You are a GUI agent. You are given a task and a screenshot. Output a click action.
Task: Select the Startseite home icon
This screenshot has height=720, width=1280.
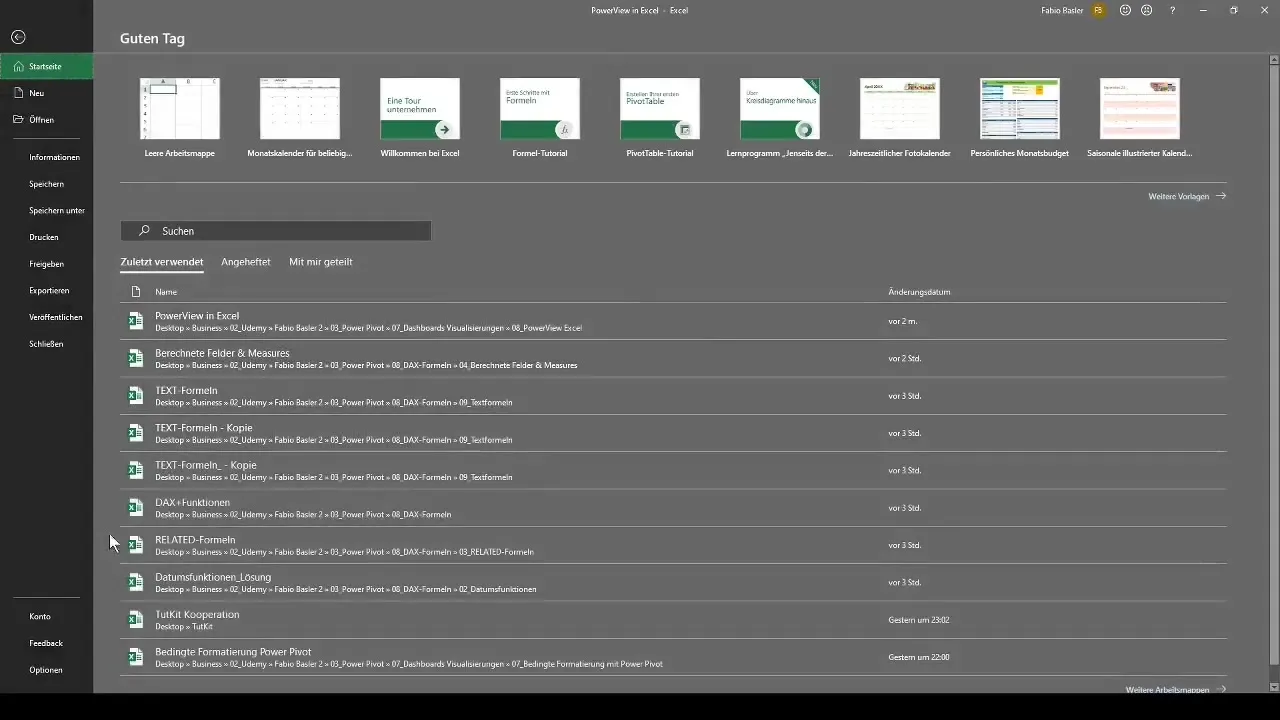coord(19,66)
